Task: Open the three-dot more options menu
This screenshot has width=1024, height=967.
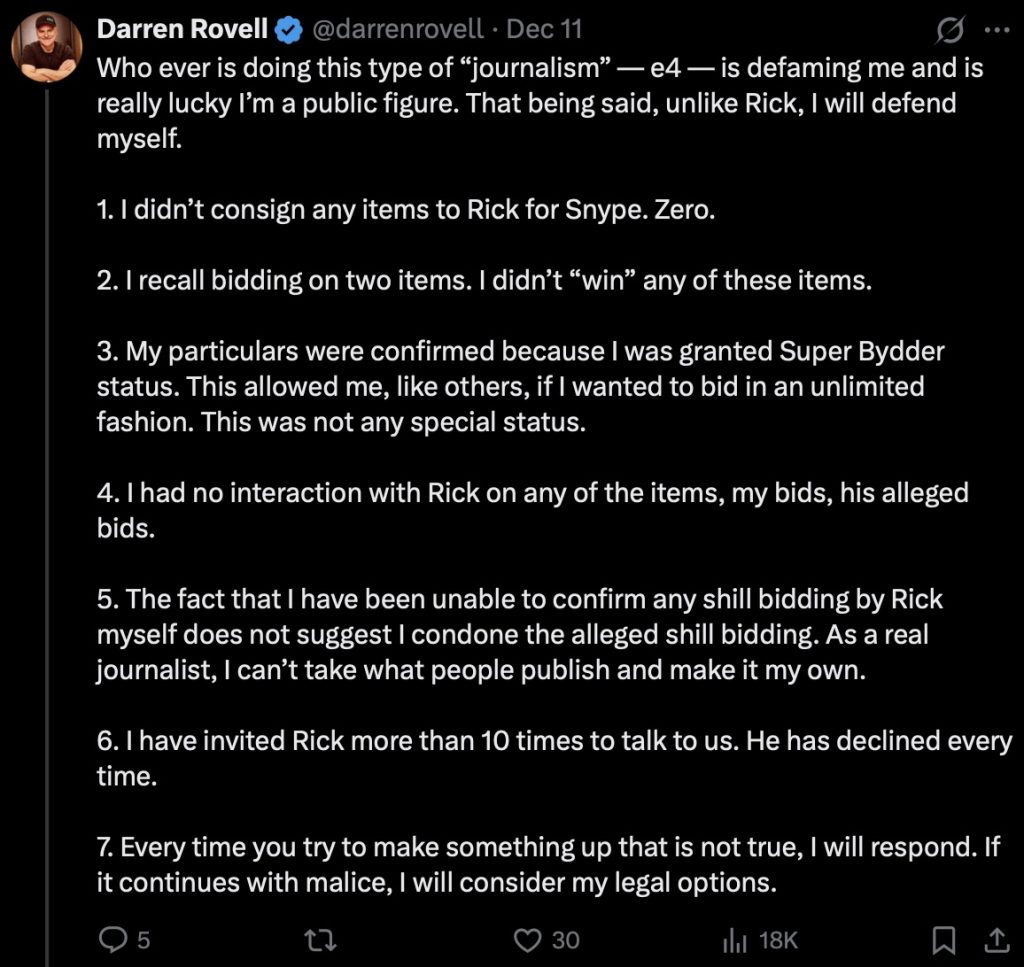Action: [997, 31]
